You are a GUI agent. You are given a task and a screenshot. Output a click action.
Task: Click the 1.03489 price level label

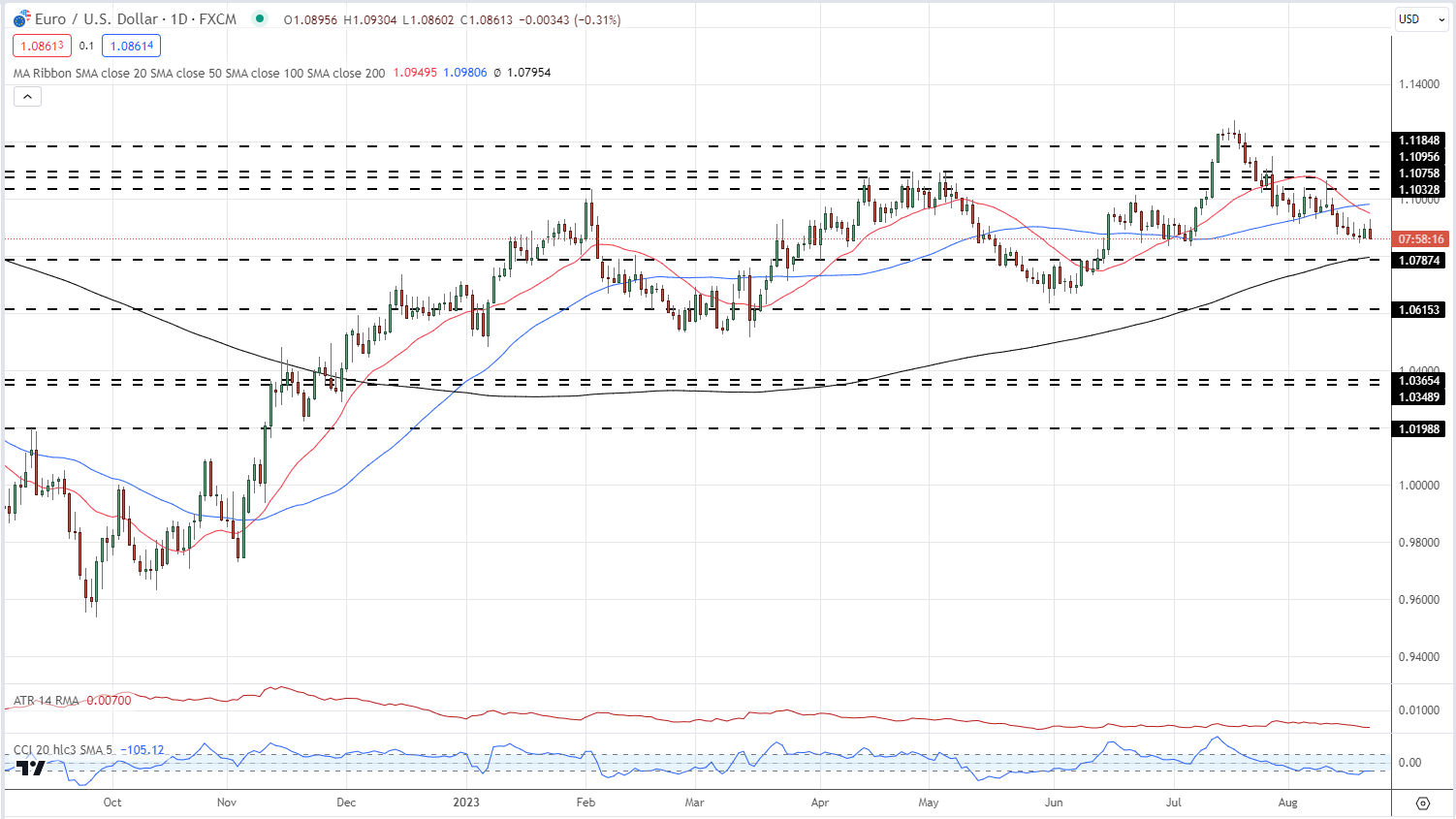tap(1419, 397)
